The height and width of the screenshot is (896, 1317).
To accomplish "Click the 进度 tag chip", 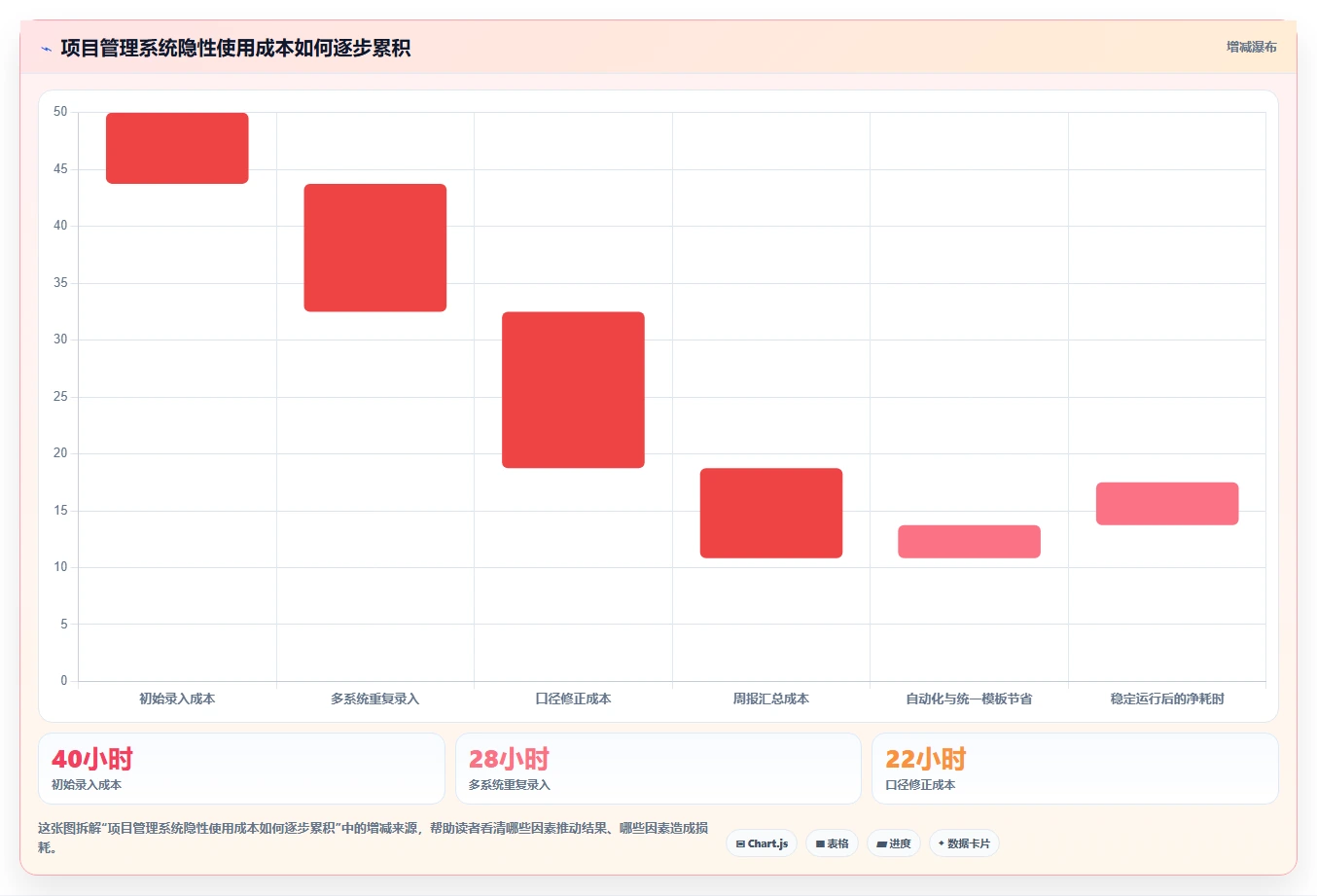I will [893, 843].
